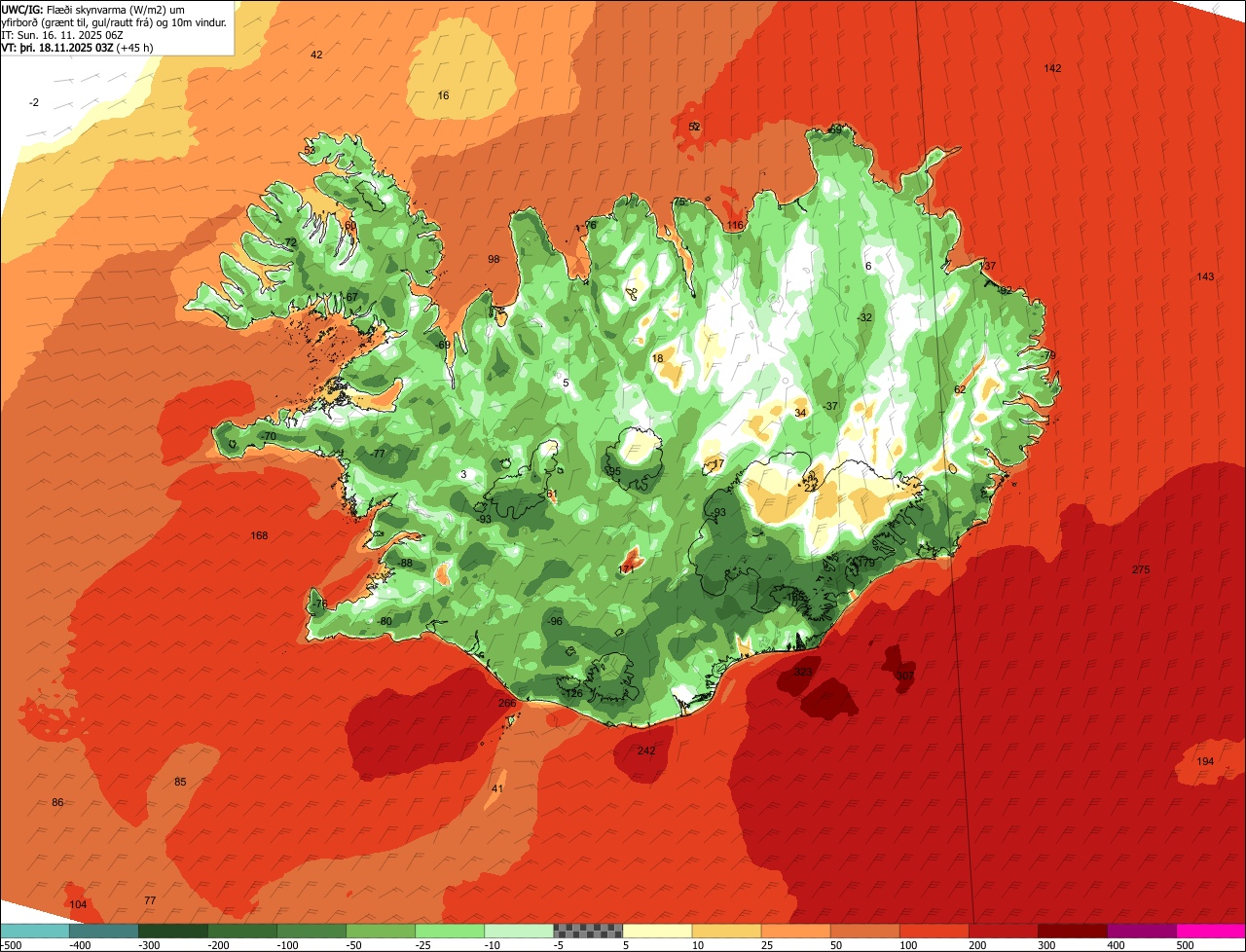Click the map value '323'
1246x952 pixels.
pos(803,672)
